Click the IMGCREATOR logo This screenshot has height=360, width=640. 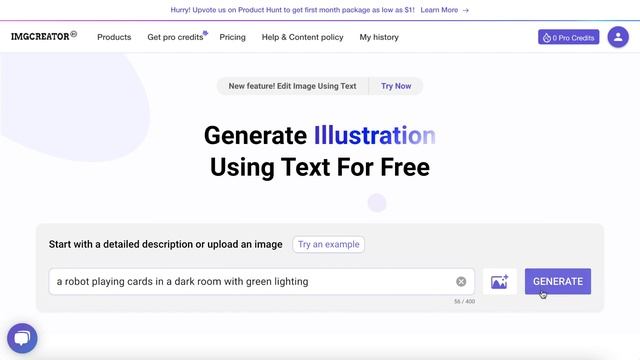click(44, 36)
